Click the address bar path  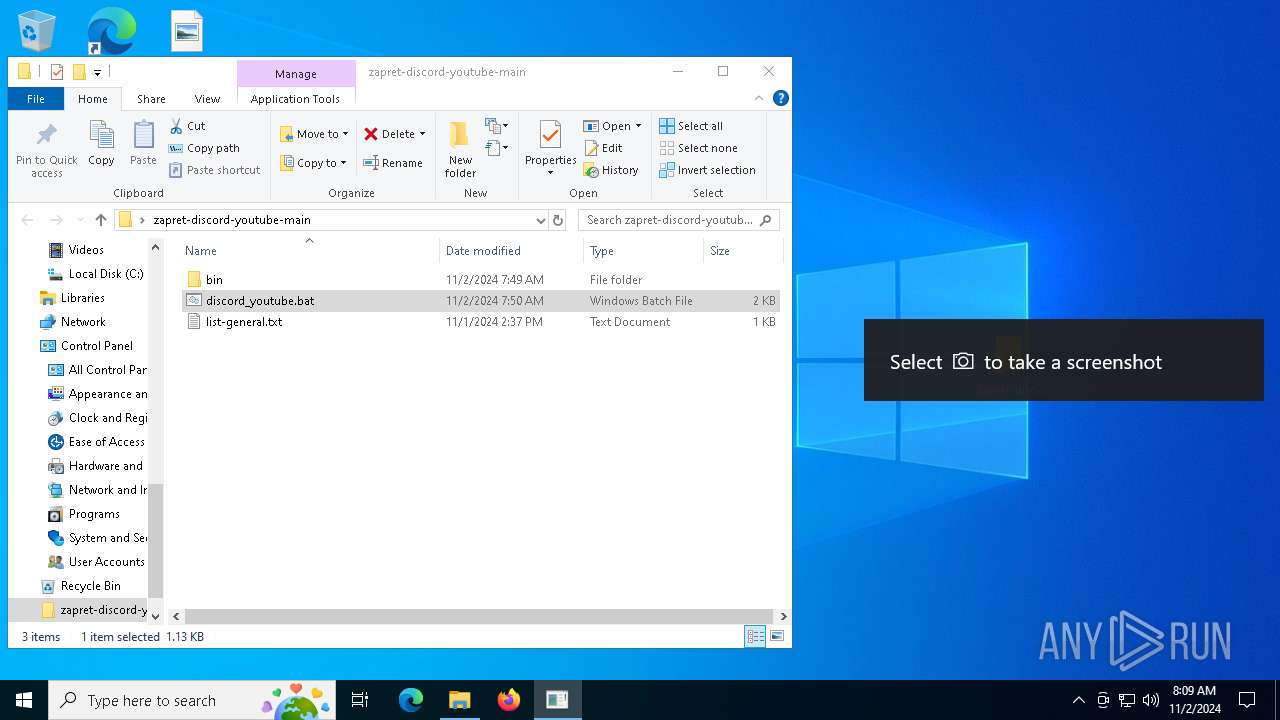232,220
